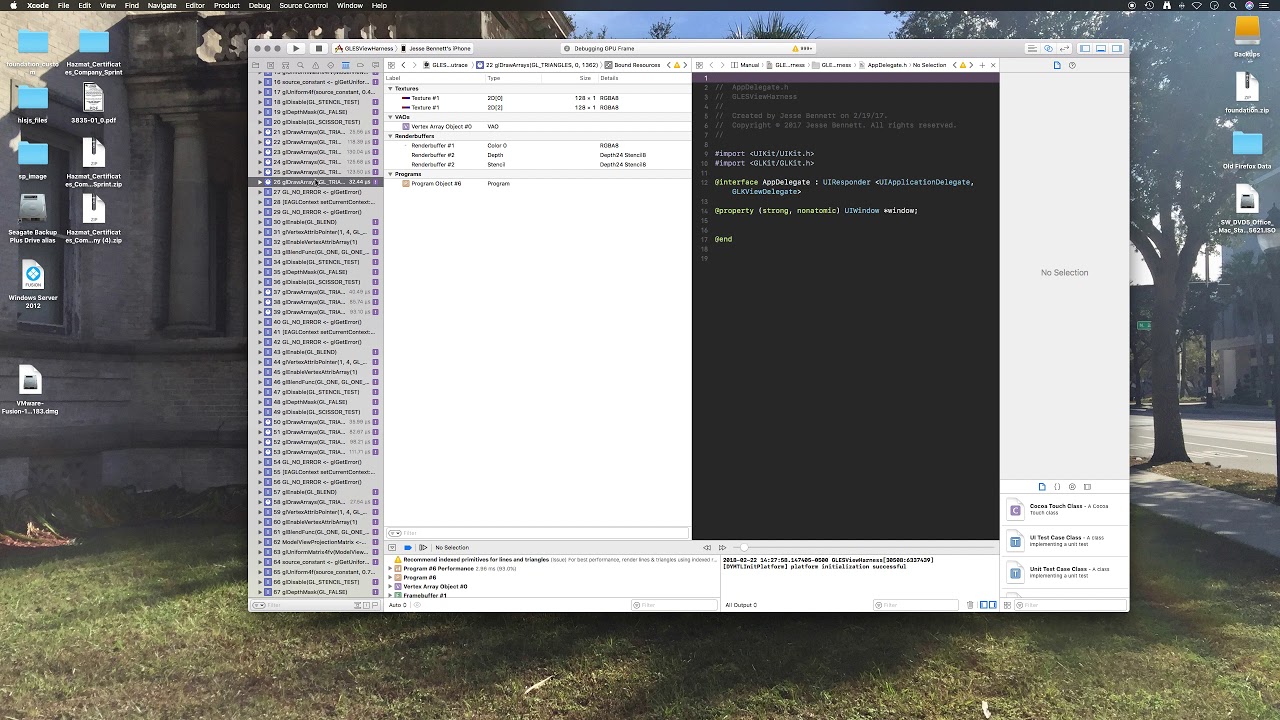
Task: Go back in left editor history
Action: [x=403, y=65]
